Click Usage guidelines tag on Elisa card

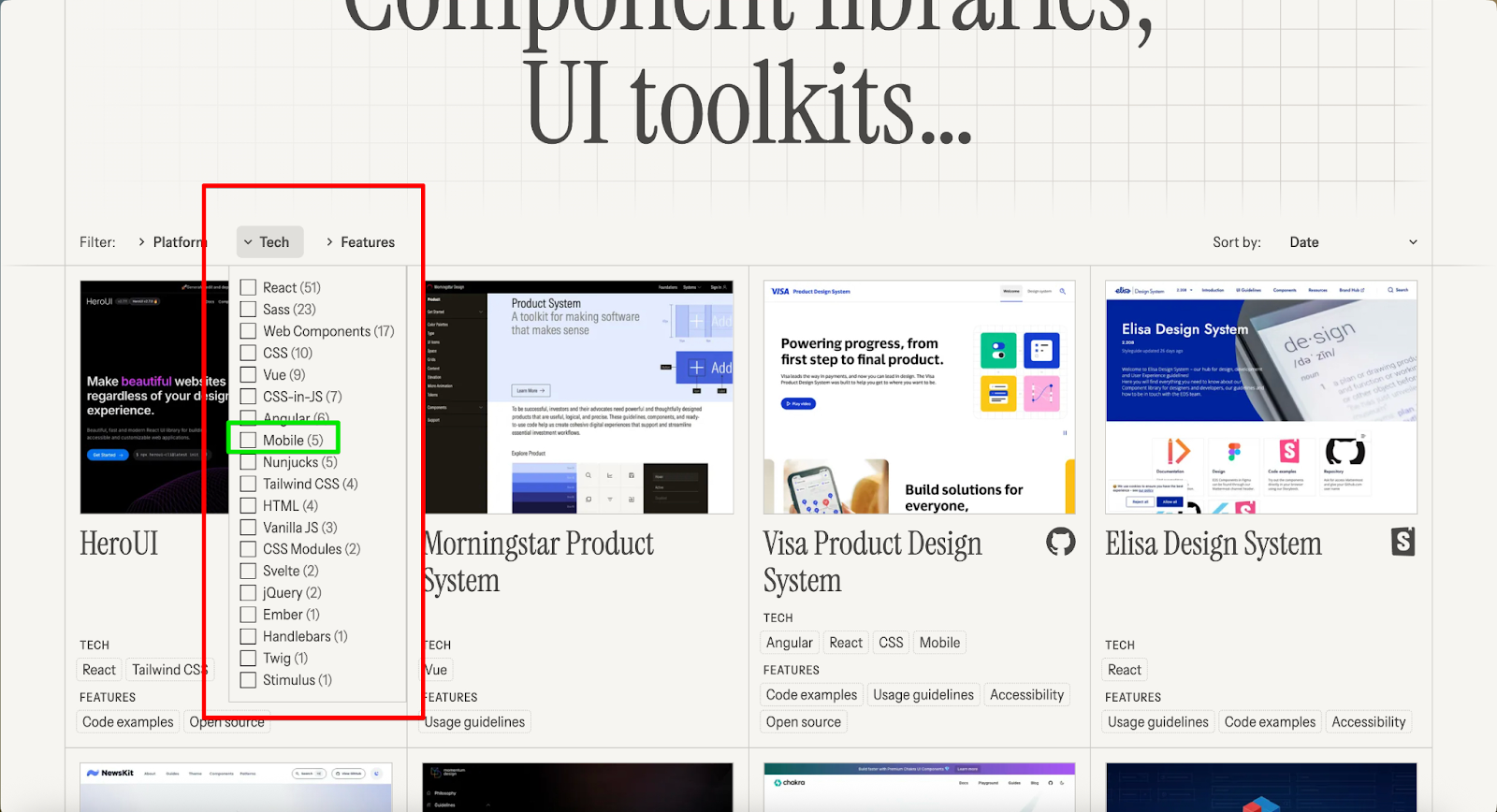point(1158,722)
